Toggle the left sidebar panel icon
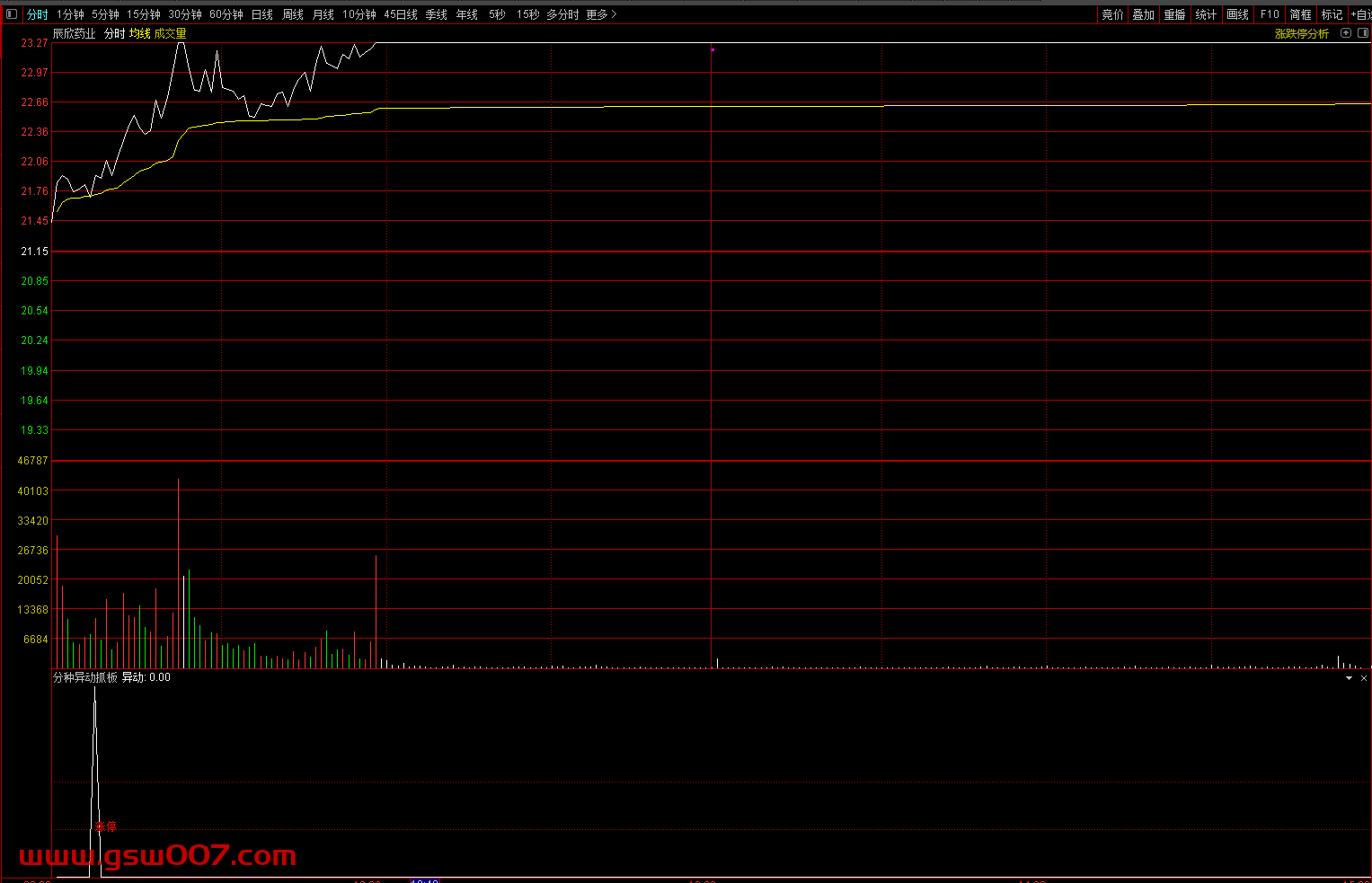The height and width of the screenshot is (883, 1372). point(12,14)
